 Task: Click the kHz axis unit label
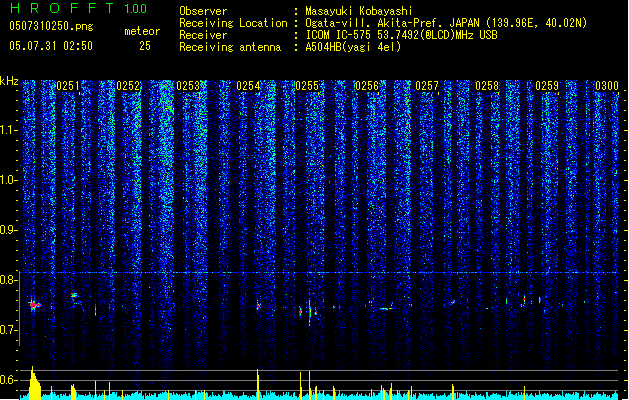tap(9, 81)
